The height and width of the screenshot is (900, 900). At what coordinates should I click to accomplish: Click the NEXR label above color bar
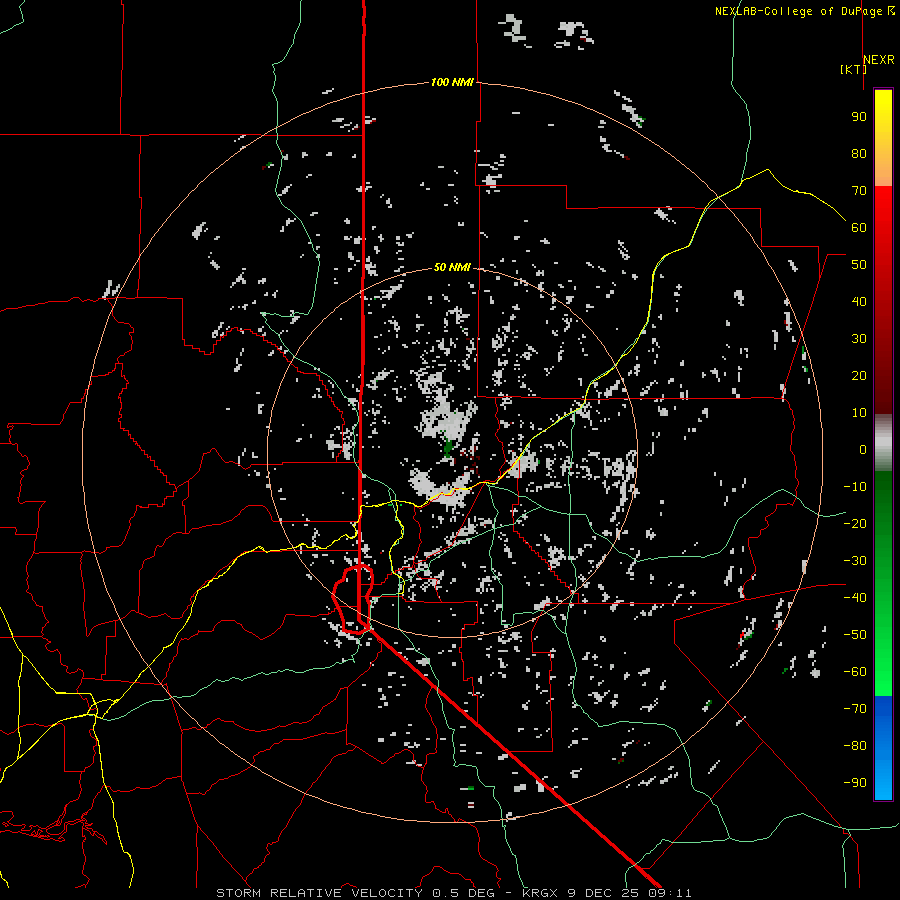tap(879, 60)
